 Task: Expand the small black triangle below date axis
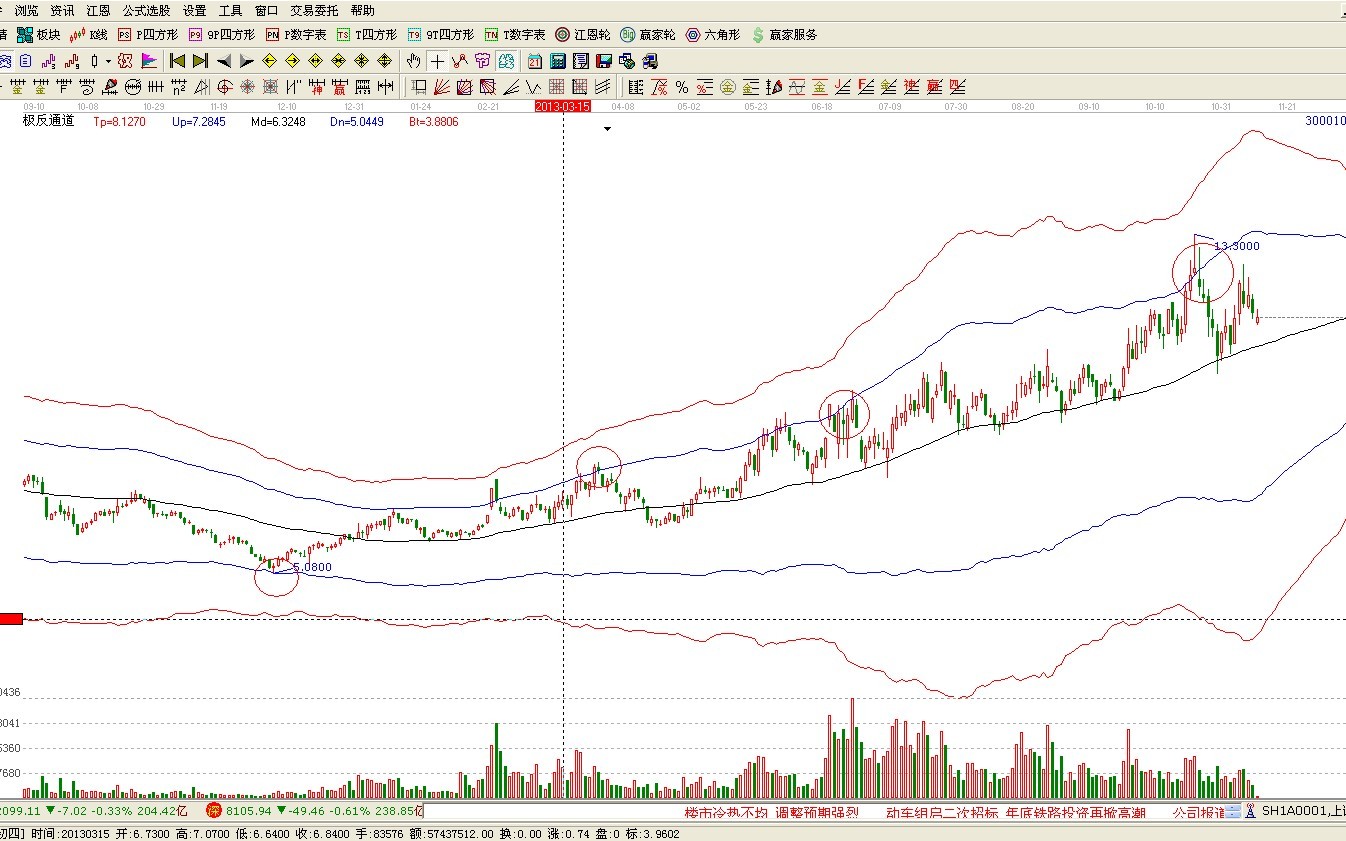606,129
